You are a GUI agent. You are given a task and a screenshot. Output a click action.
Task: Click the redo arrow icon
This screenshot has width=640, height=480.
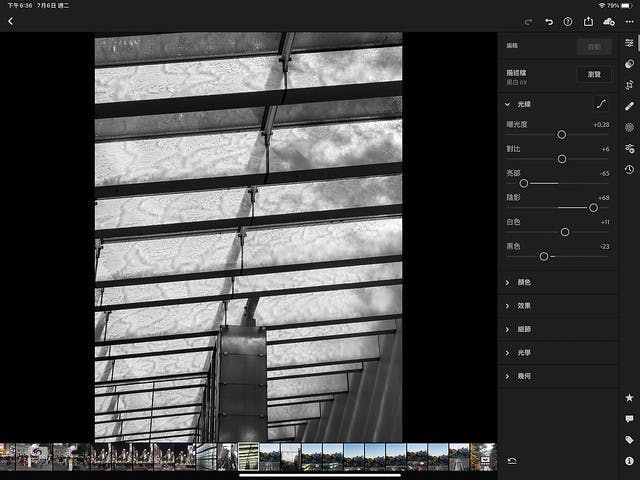tap(528, 22)
